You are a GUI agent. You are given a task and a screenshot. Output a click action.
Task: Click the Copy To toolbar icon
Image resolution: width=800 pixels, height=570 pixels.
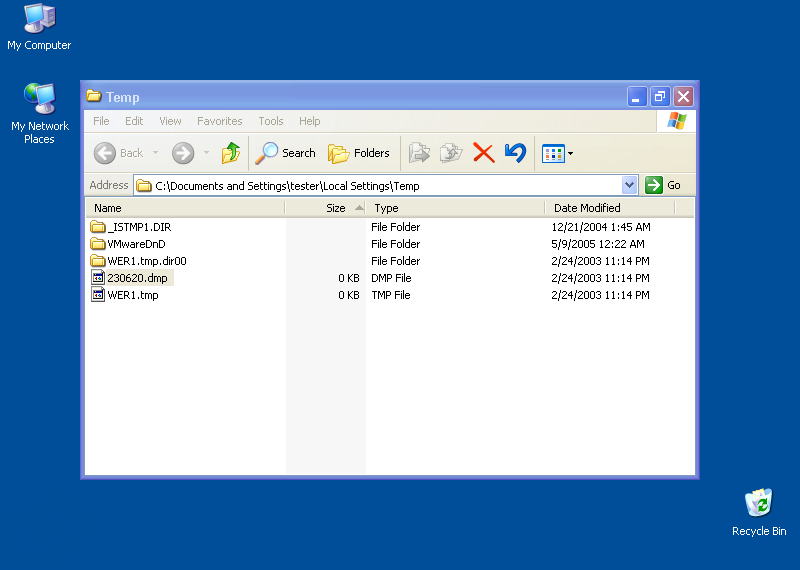click(x=451, y=153)
